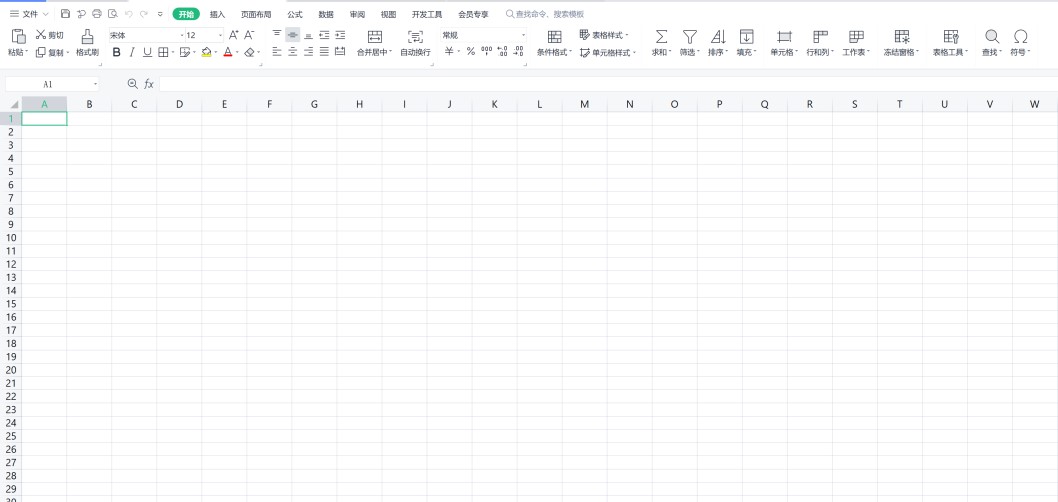
Task: Click the Freeze Panes (冻结窗格) icon
Action: (902, 36)
